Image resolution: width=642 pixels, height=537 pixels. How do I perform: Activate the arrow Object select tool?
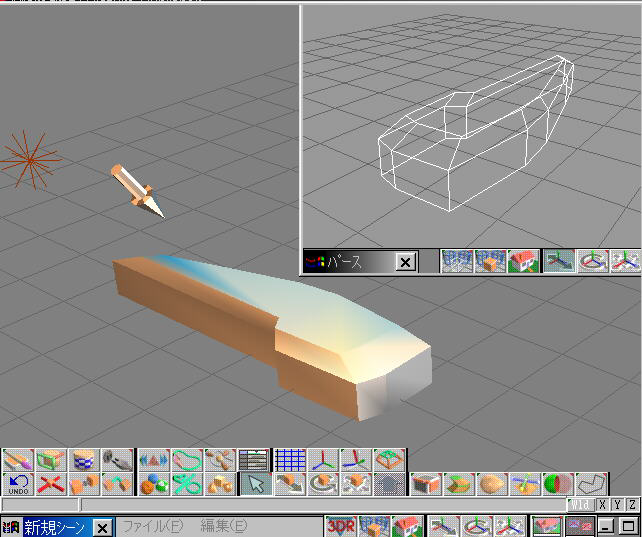(255, 484)
